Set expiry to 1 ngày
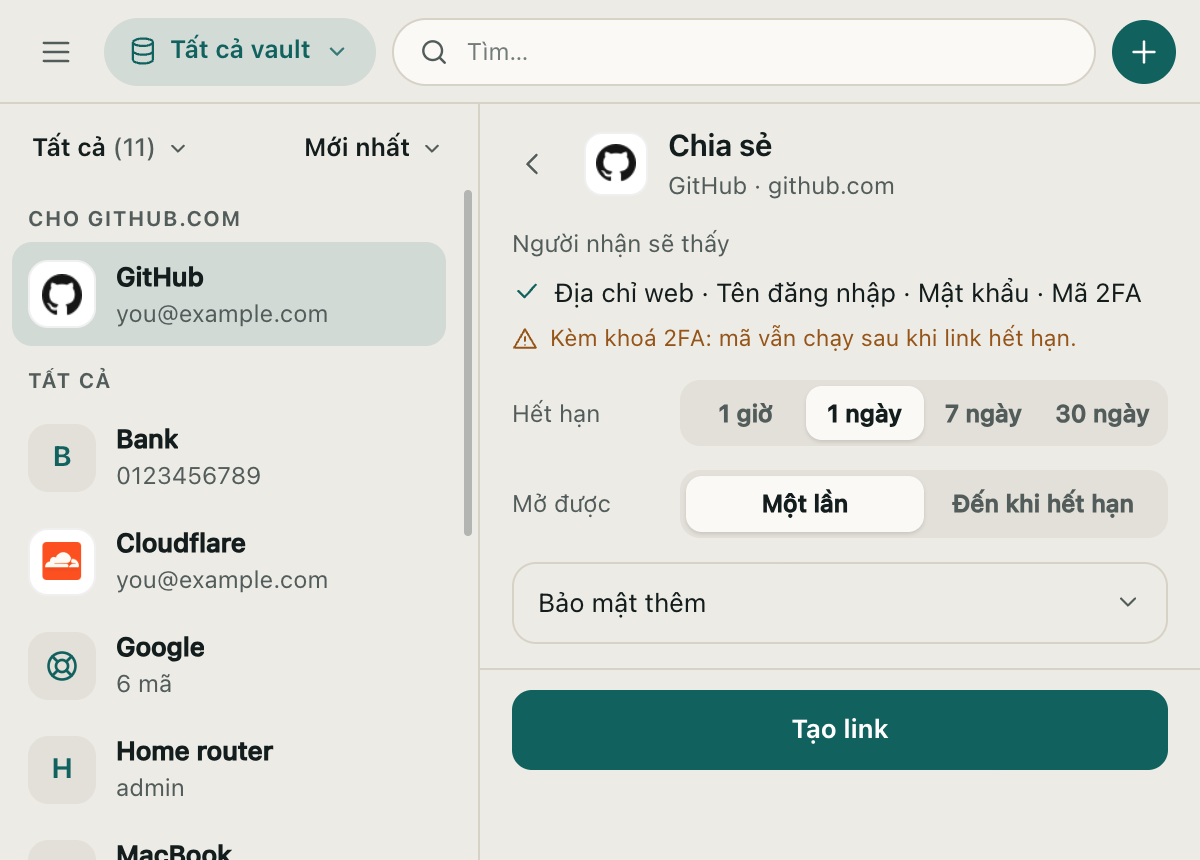 click(x=864, y=413)
